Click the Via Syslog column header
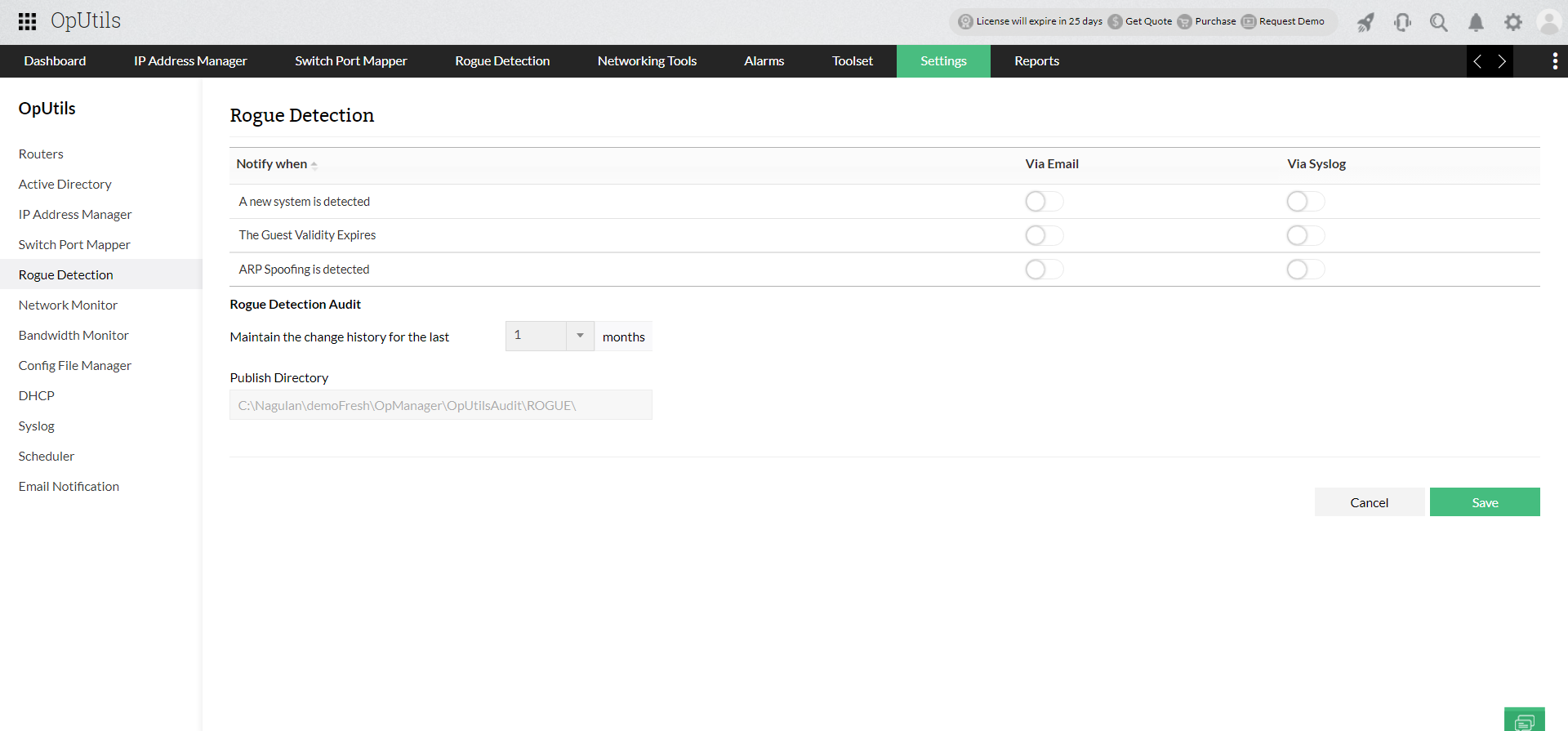This screenshot has height=731, width=1568. (1316, 164)
